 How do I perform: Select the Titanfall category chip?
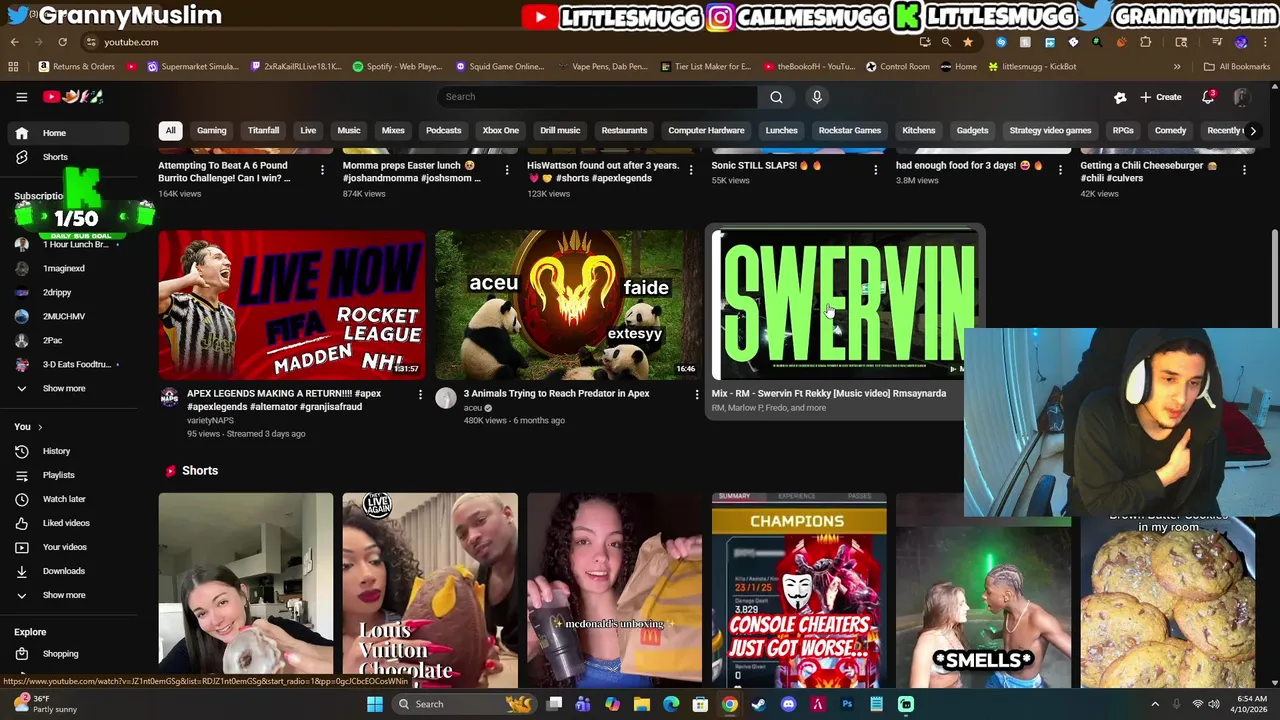tap(263, 130)
